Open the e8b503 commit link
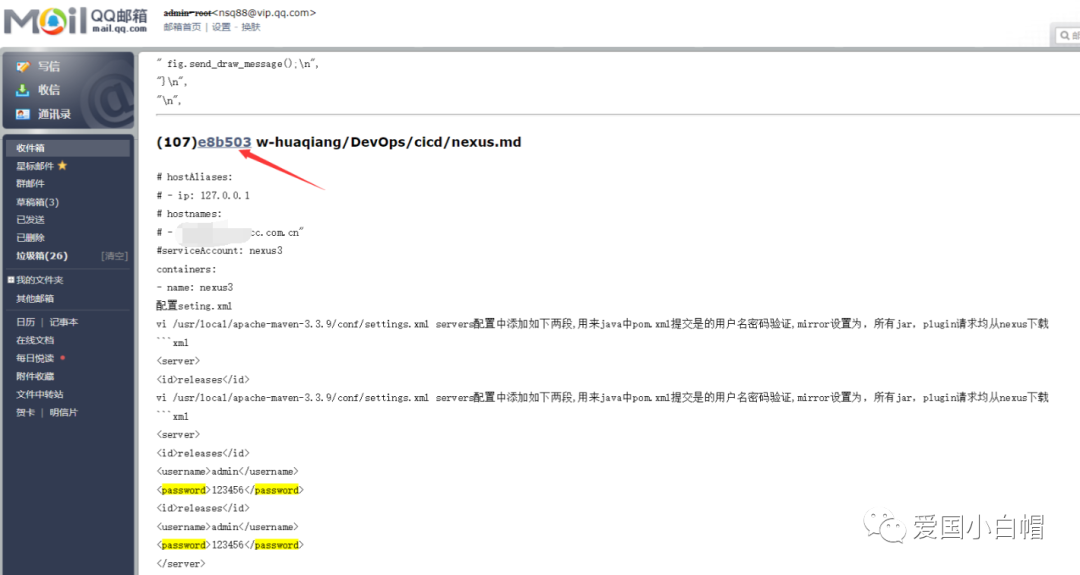The height and width of the screenshot is (575, 1080). coord(225,142)
